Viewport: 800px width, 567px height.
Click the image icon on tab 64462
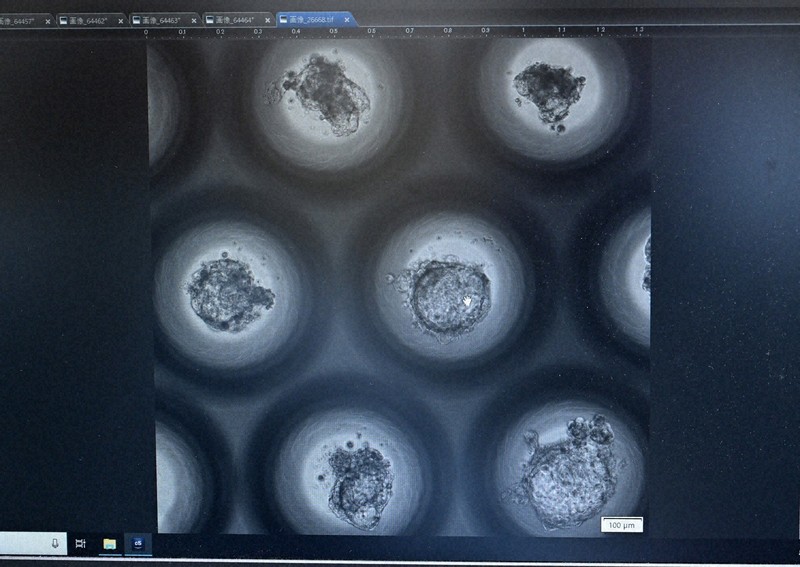64,20
